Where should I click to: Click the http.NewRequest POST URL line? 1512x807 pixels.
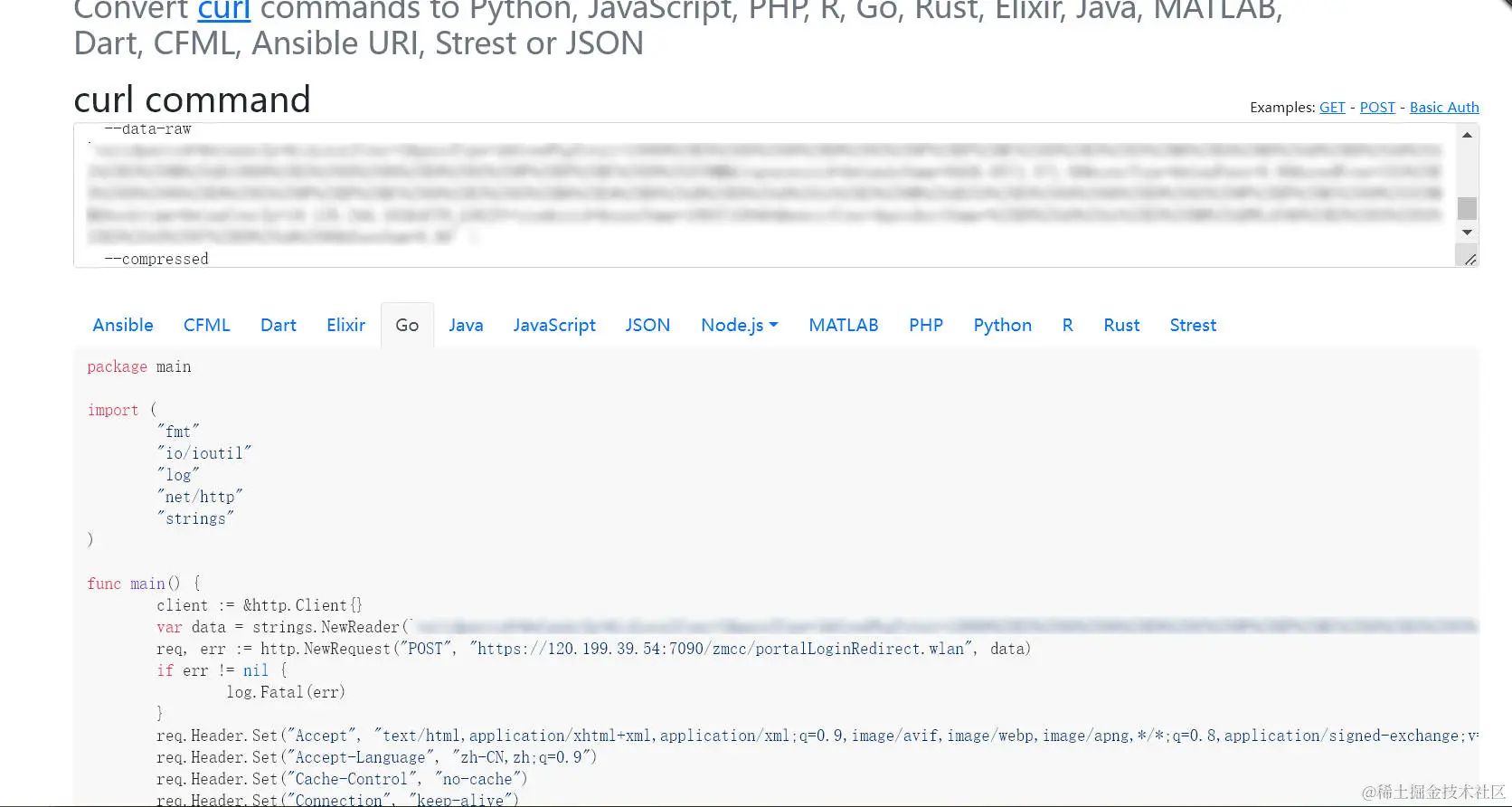593,649
